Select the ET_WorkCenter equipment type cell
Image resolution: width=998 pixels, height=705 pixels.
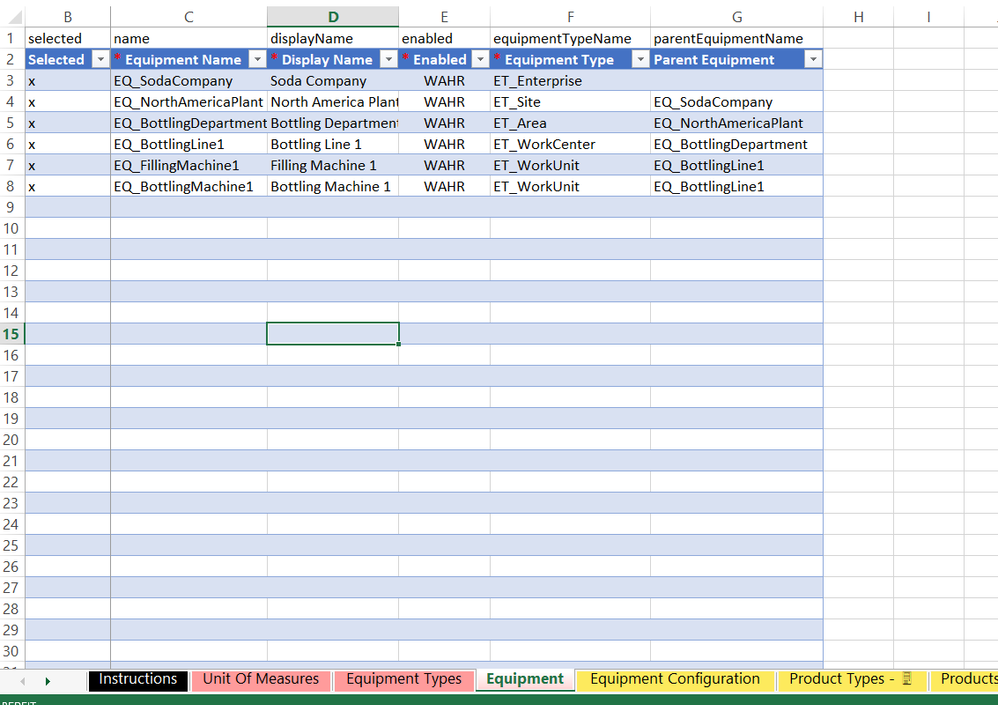pyautogui.click(x=544, y=144)
